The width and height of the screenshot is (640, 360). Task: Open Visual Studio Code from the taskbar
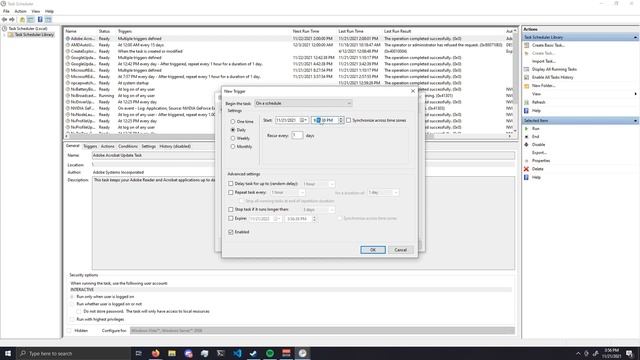pyautogui.click(x=237, y=353)
